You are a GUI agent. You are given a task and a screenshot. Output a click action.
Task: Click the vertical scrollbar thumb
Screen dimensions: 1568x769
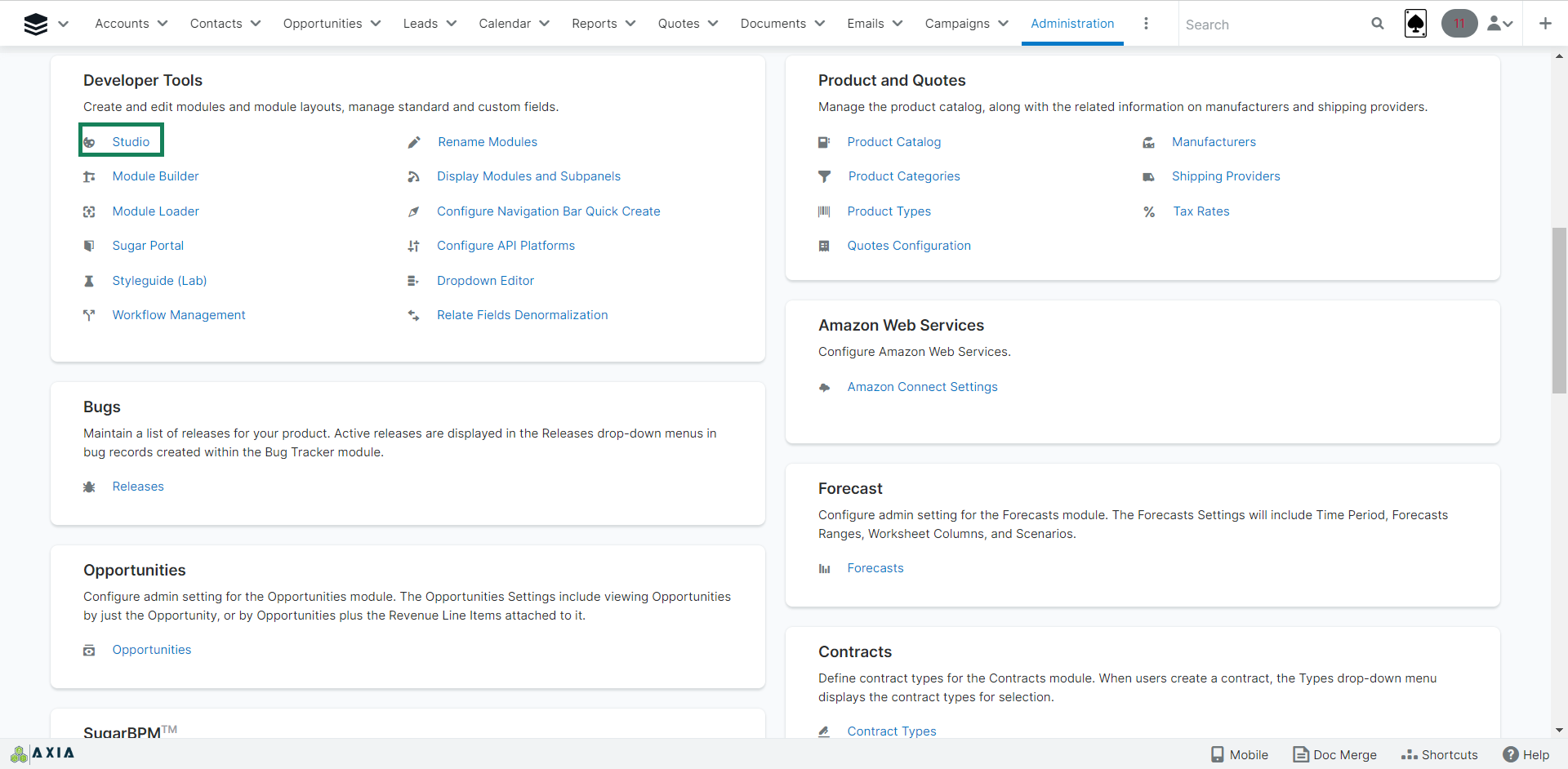coord(1559,311)
